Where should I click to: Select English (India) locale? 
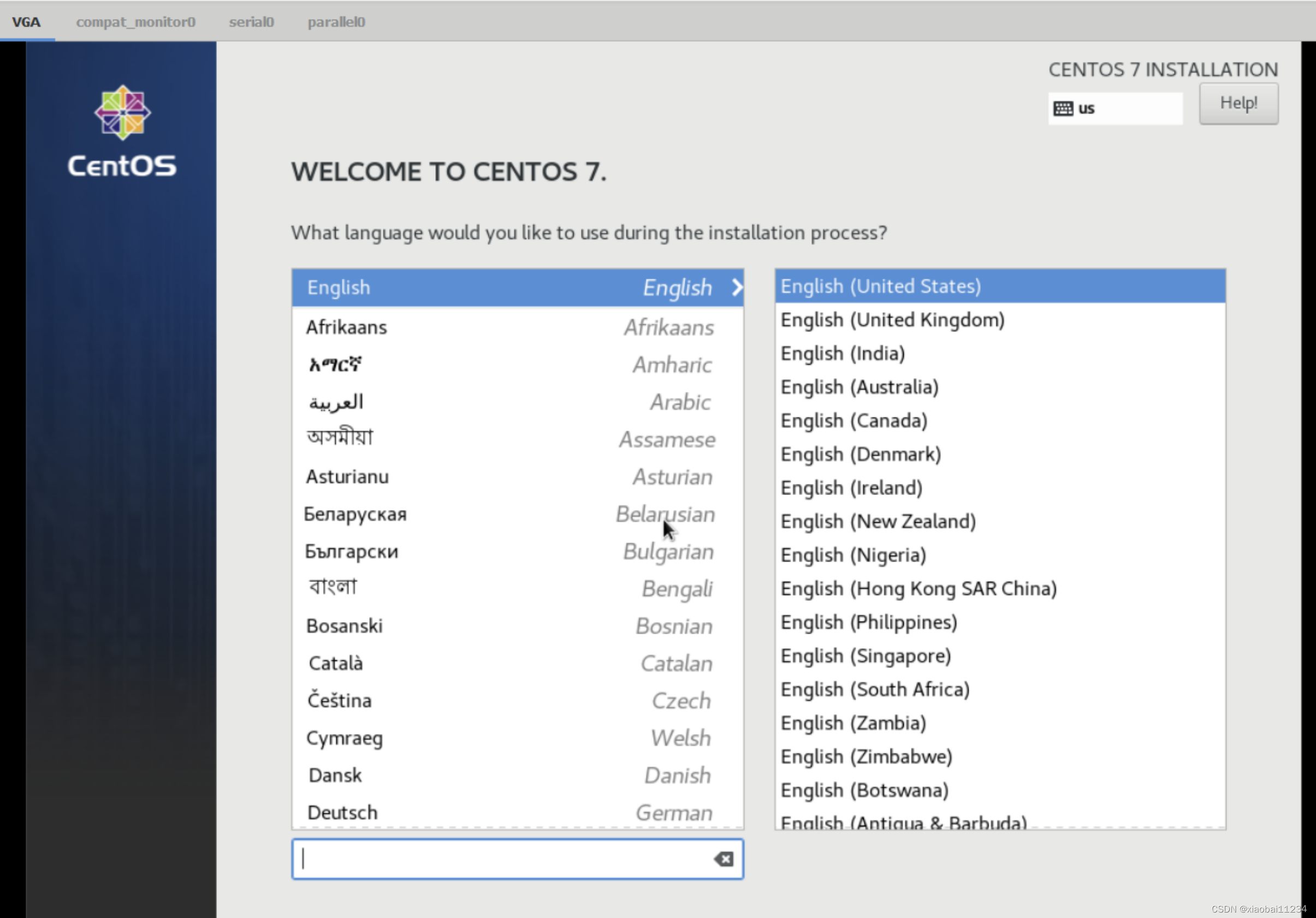[x=1000, y=353]
